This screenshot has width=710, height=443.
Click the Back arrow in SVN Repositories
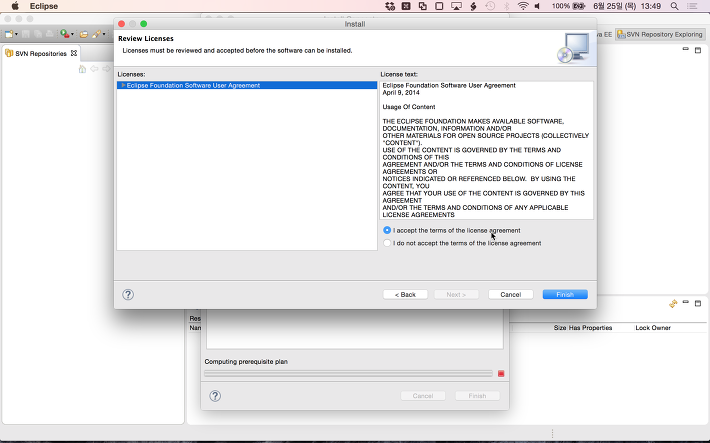(x=94, y=69)
